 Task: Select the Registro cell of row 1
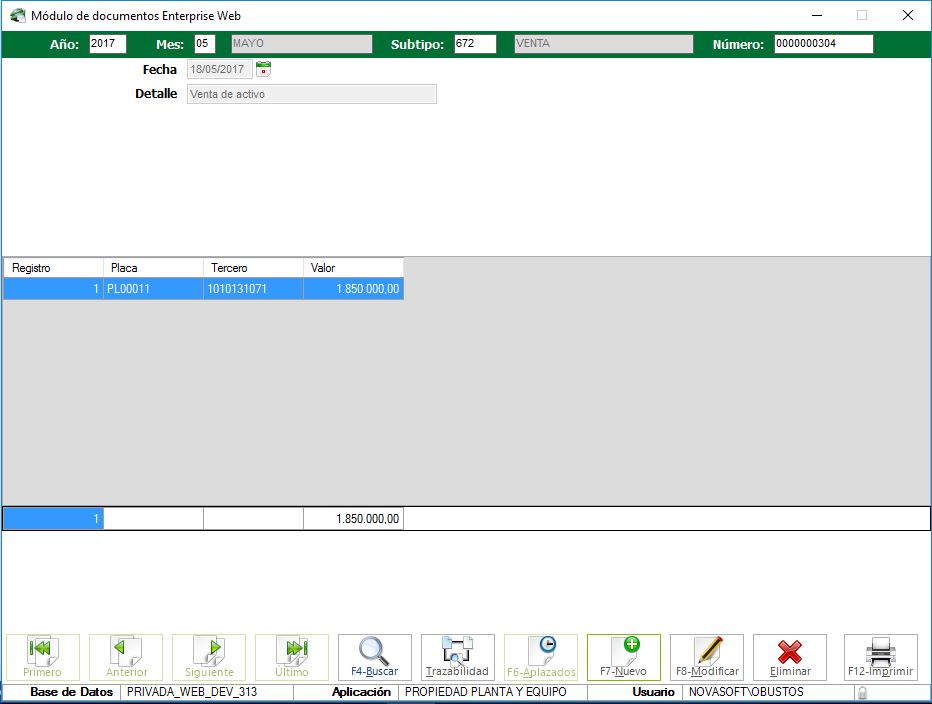pyautogui.click(x=53, y=289)
